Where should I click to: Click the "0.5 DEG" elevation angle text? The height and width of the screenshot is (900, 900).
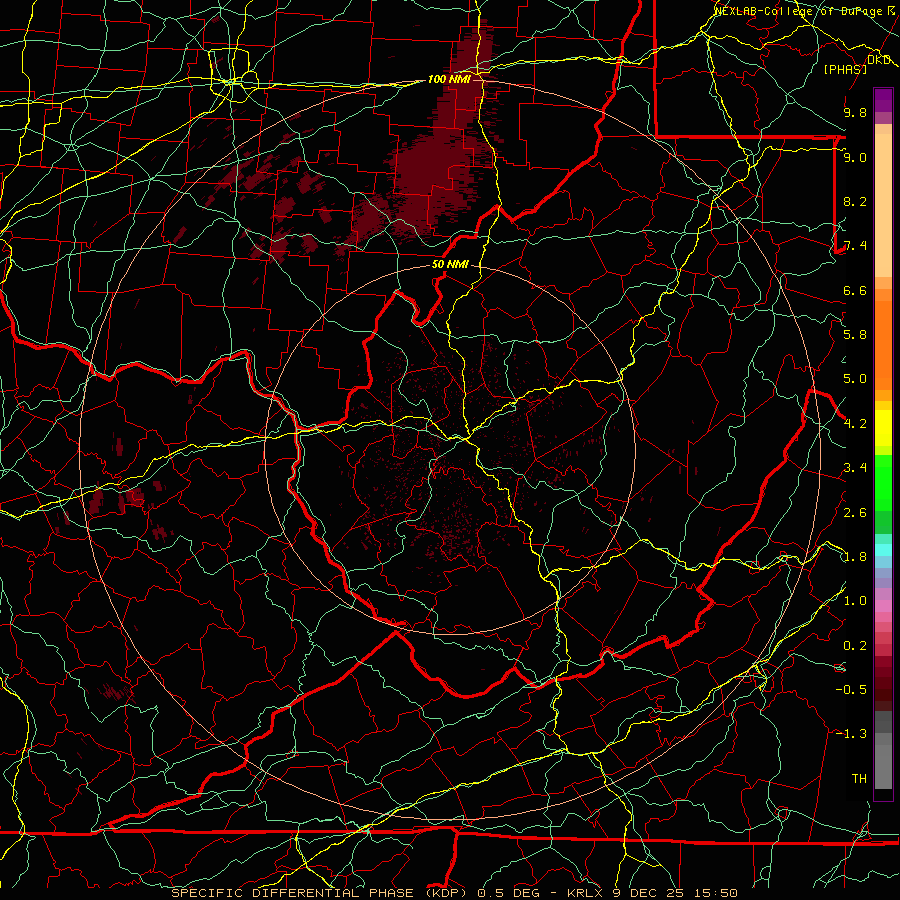click(509, 893)
